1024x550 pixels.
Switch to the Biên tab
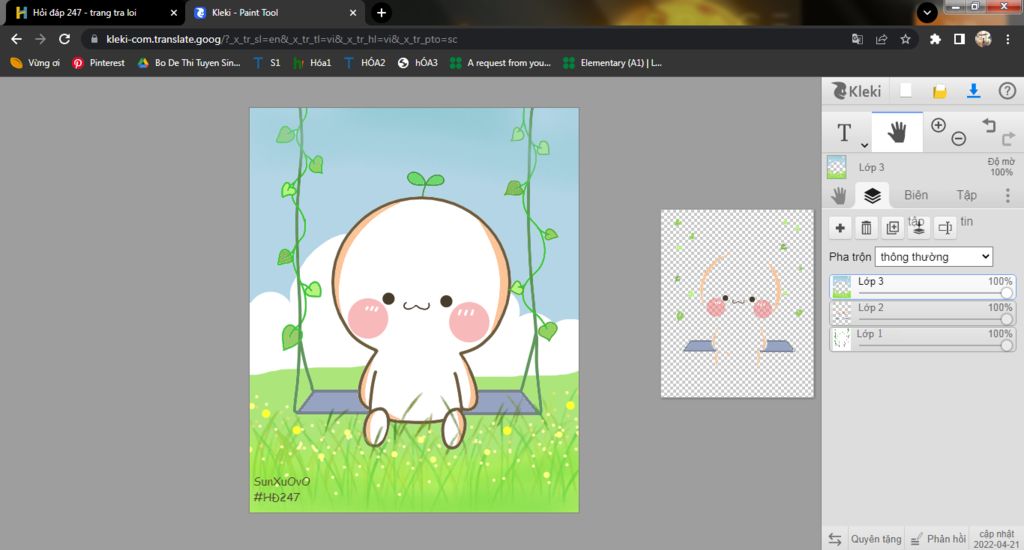pyautogui.click(x=916, y=195)
